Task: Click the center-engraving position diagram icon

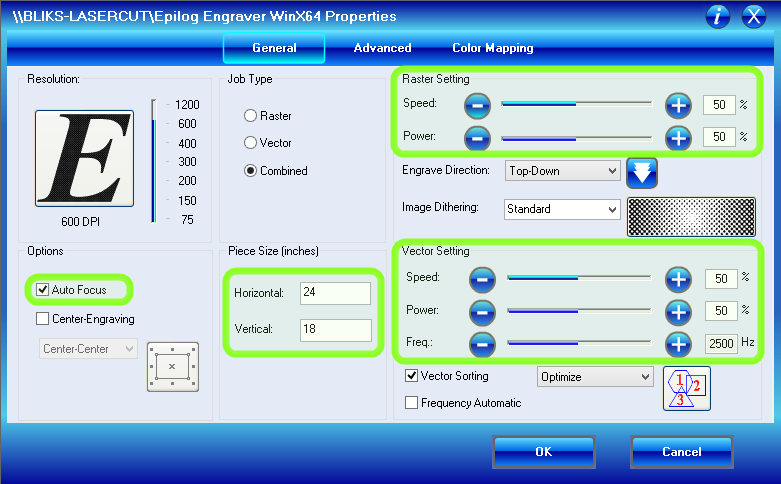Action: (x=172, y=366)
